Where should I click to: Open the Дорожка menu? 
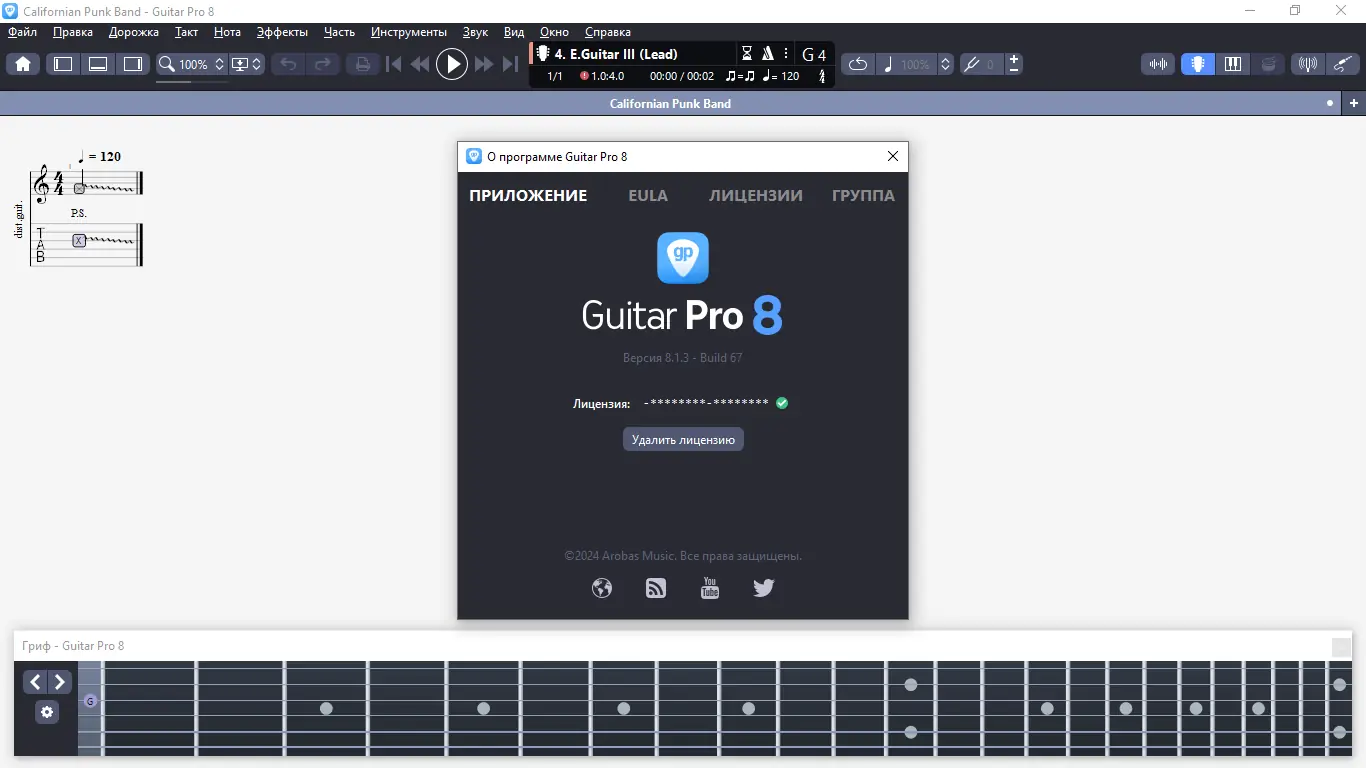(134, 32)
